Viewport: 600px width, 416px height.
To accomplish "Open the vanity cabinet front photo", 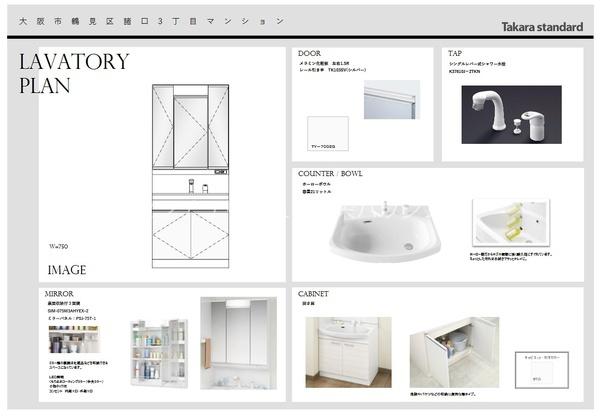I will coord(348,352).
